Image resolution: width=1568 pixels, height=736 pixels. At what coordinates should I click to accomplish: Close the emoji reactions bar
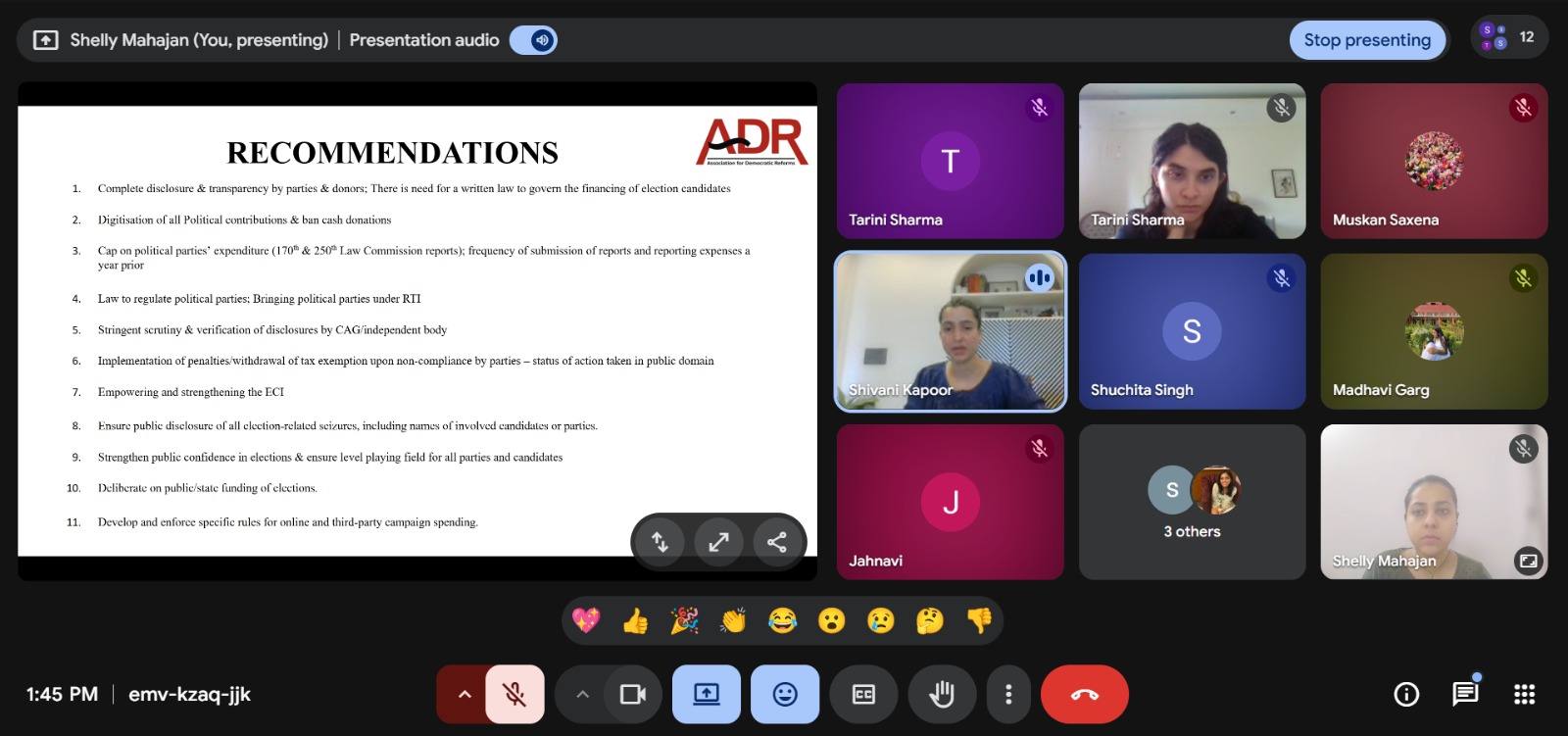click(785, 695)
